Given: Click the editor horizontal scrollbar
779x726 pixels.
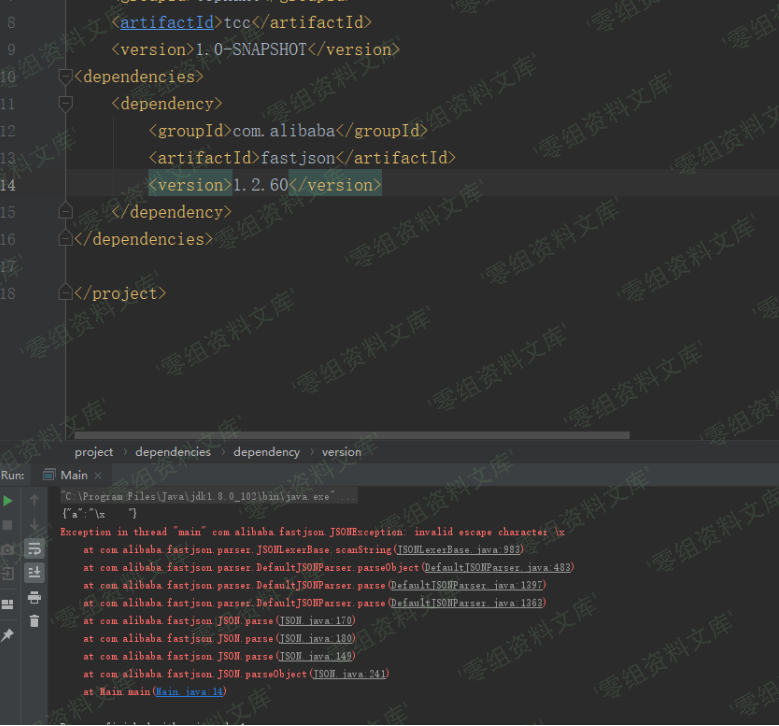Looking at the screenshot, I should click(x=350, y=436).
